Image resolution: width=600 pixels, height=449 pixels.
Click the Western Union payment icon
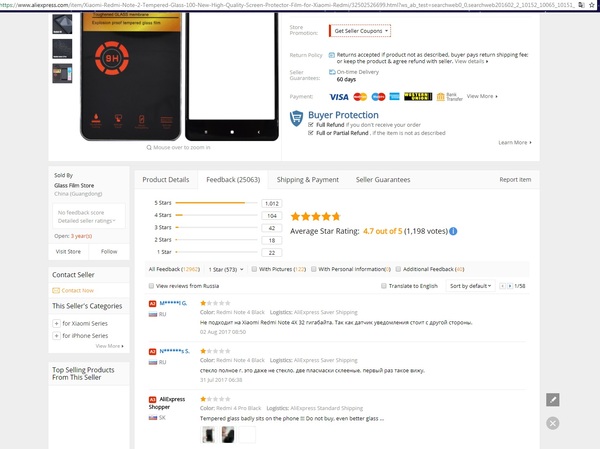point(418,96)
